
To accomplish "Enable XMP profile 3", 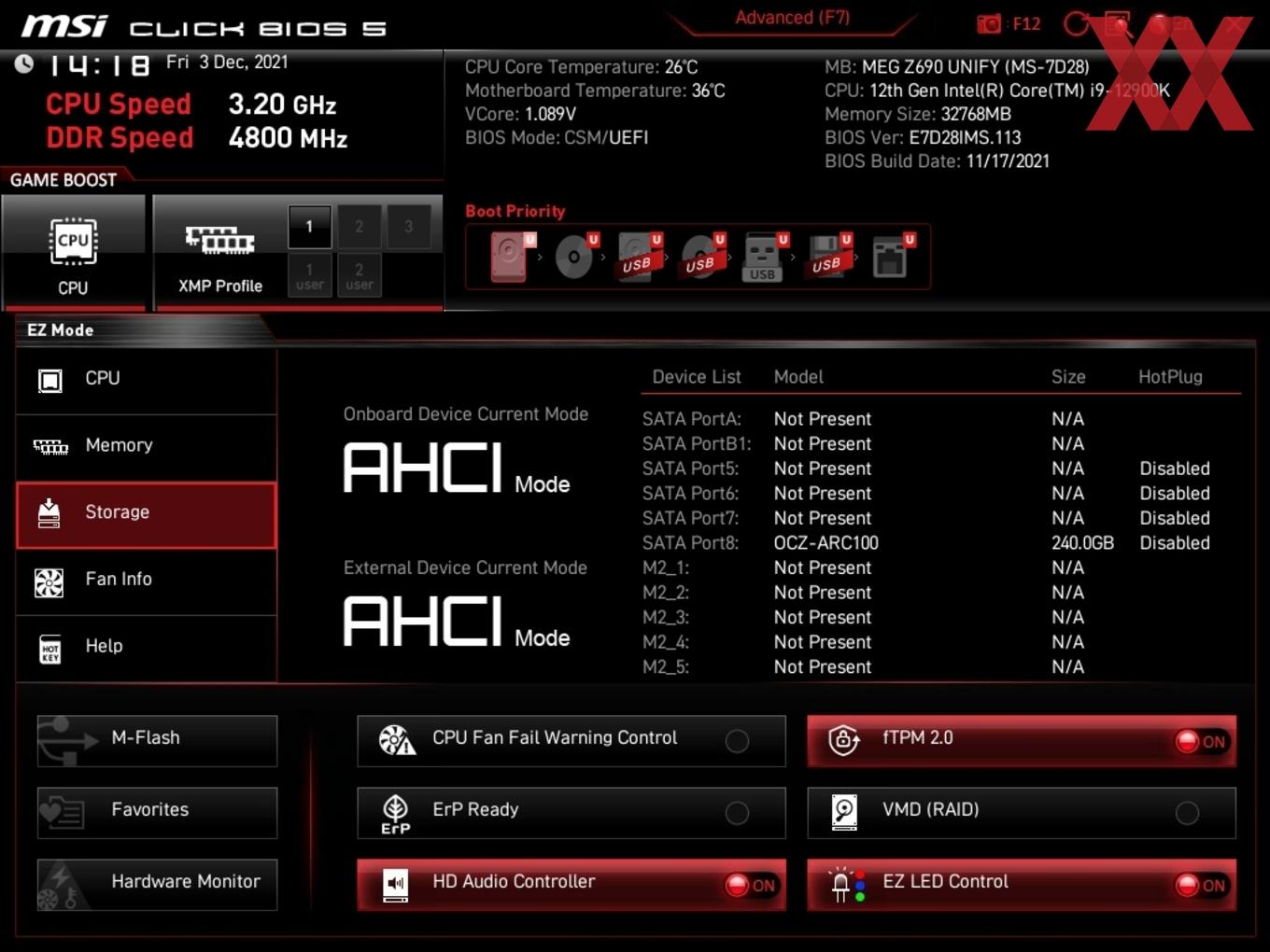I will (408, 226).
